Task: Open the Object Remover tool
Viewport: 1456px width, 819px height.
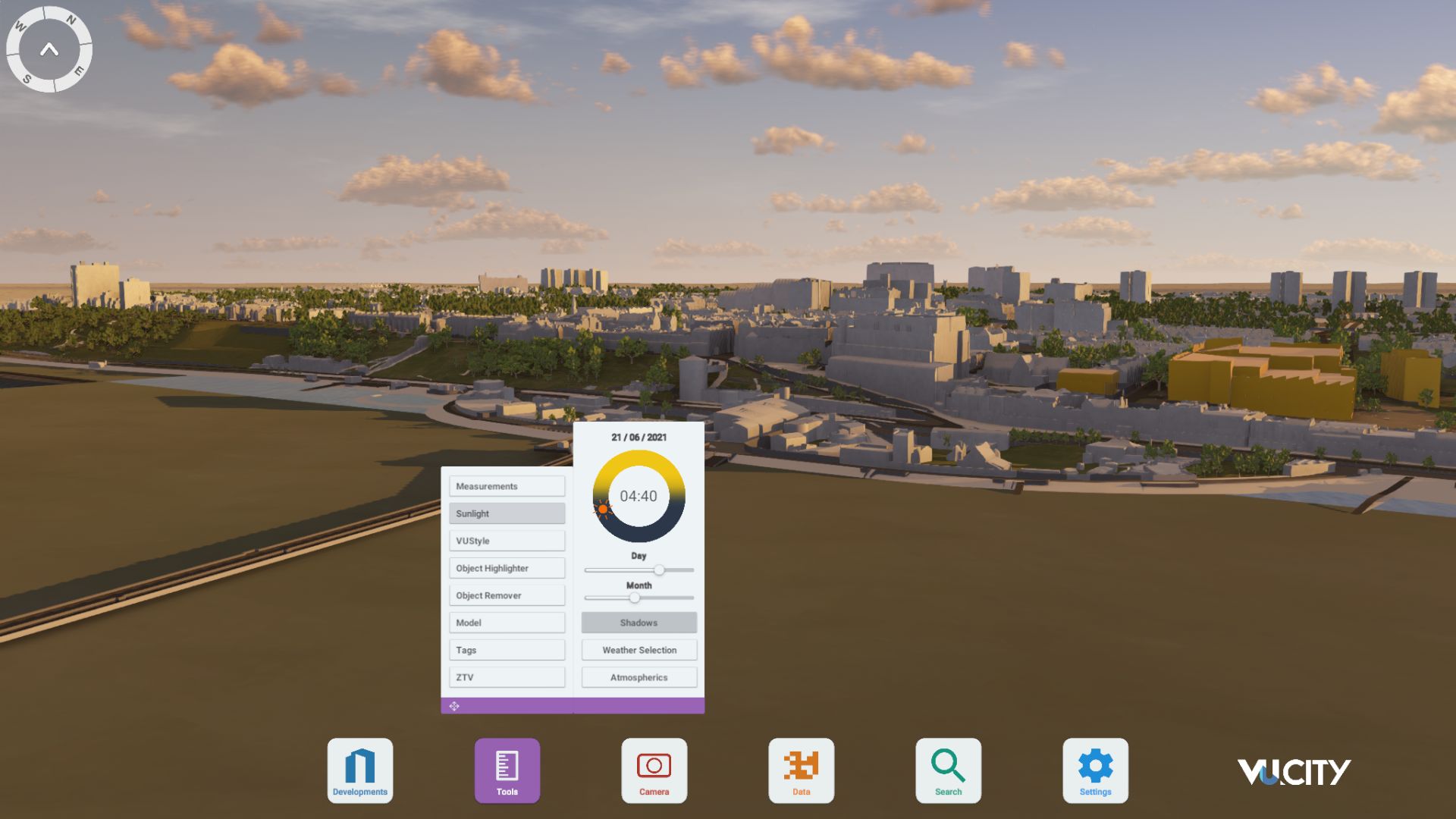Action: point(507,595)
